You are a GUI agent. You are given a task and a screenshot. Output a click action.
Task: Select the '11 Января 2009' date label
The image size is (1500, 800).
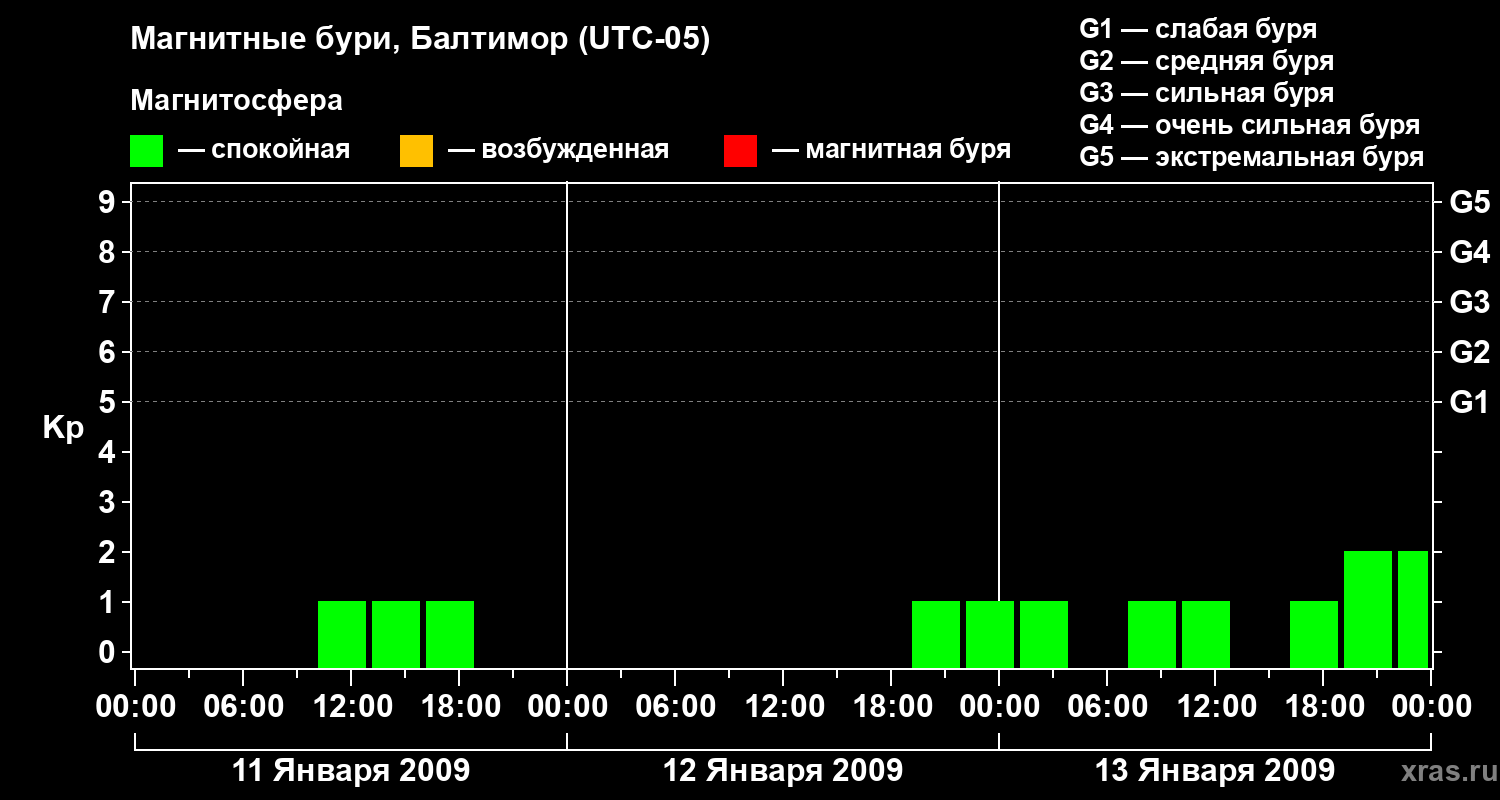tap(351, 771)
